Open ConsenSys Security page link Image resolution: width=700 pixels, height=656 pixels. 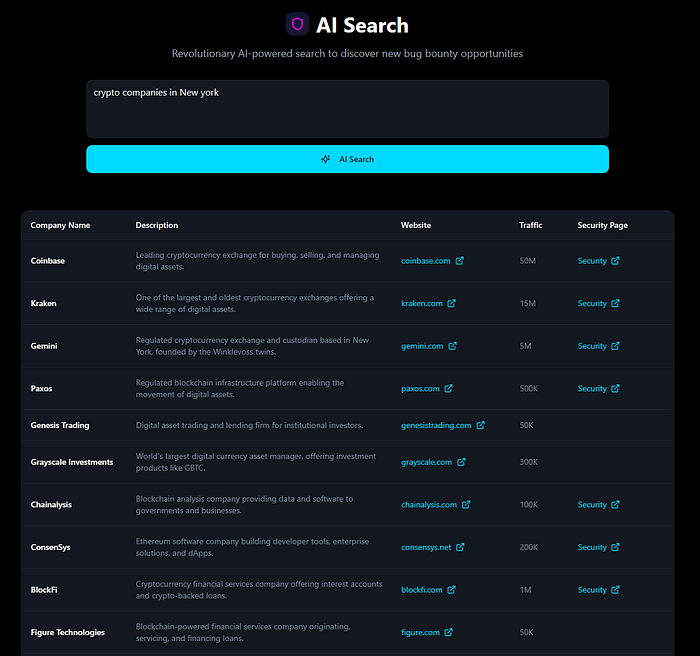point(592,547)
